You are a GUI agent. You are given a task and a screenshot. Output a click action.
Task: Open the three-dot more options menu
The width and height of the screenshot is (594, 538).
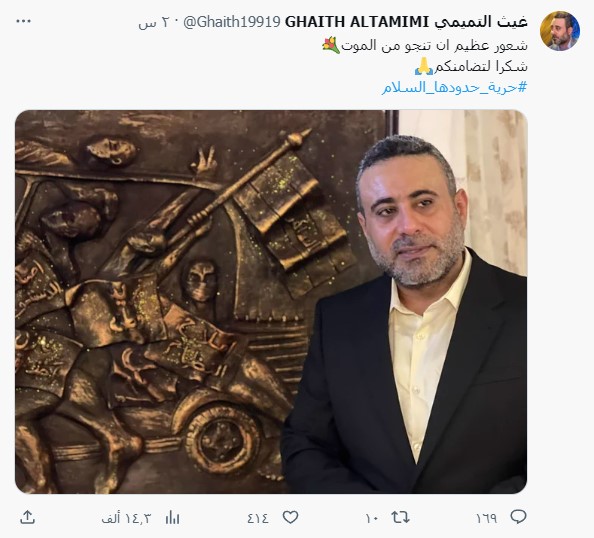[x=23, y=22]
